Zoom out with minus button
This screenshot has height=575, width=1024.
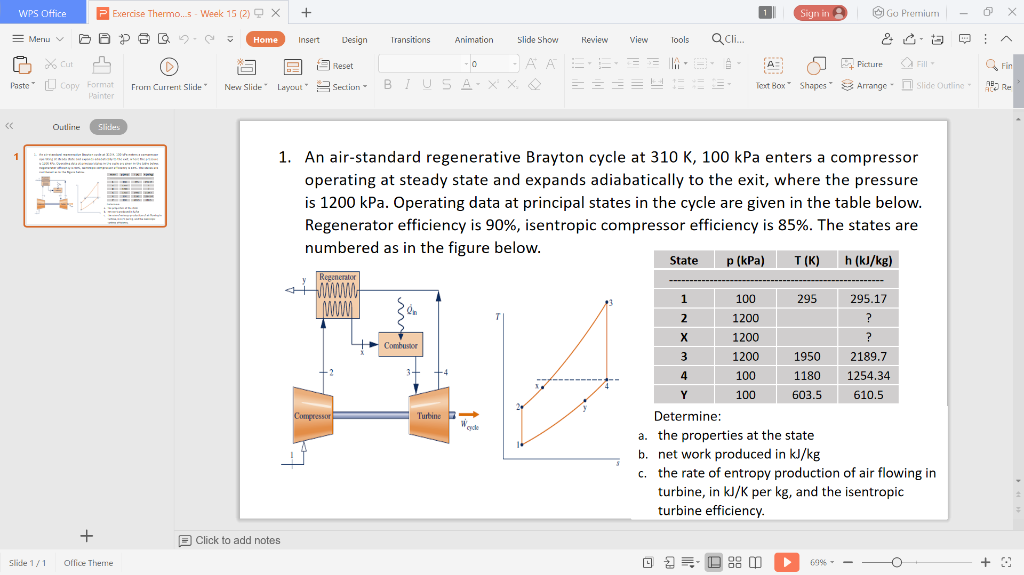(848, 562)
